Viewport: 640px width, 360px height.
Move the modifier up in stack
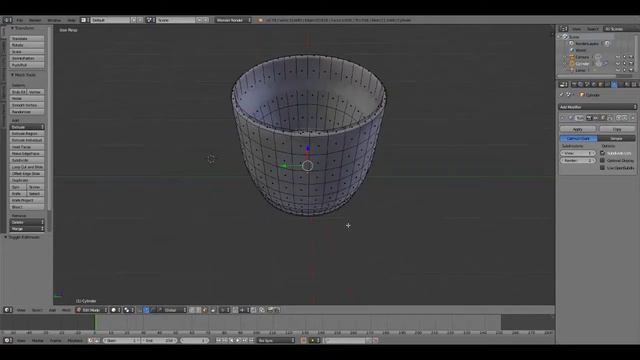coord(618,118)
